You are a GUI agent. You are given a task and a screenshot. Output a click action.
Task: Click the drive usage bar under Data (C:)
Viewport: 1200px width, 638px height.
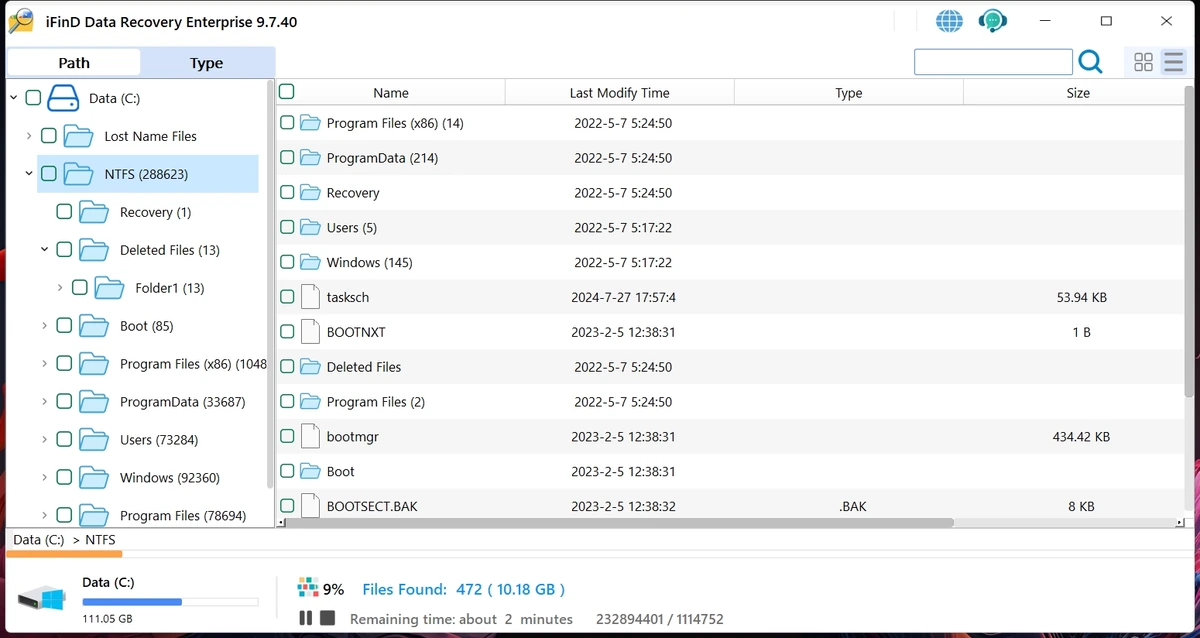[170, 602]
